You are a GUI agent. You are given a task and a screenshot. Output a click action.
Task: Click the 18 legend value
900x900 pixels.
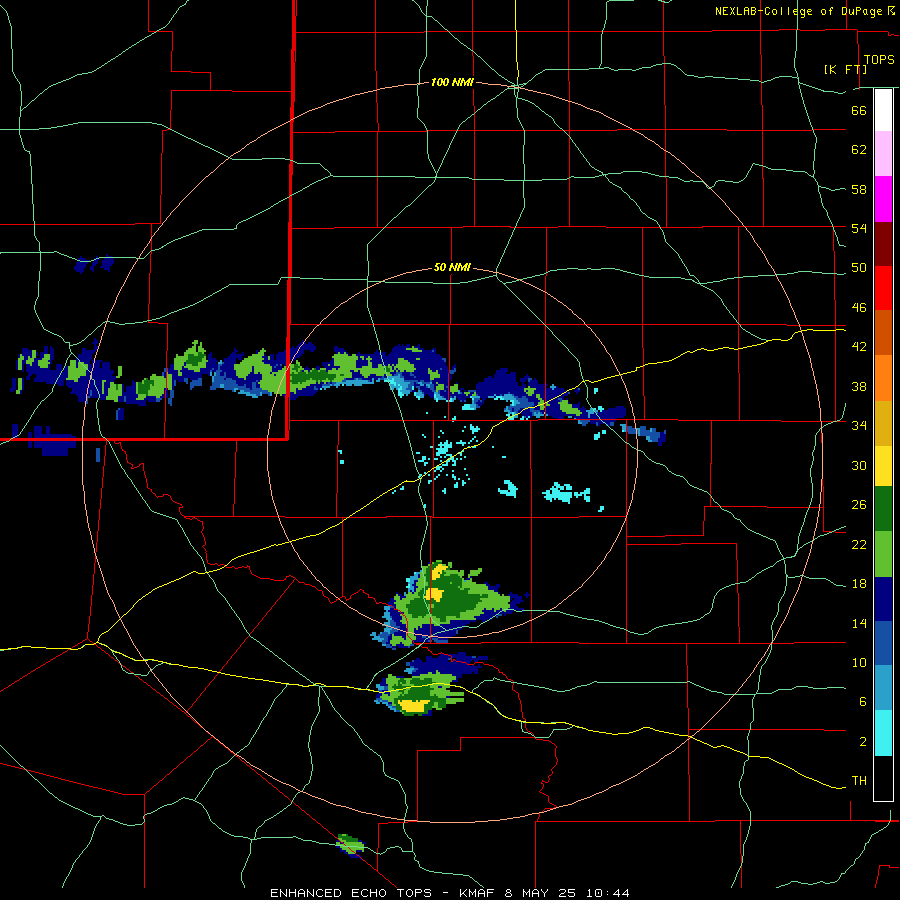(x=859, y=584)
